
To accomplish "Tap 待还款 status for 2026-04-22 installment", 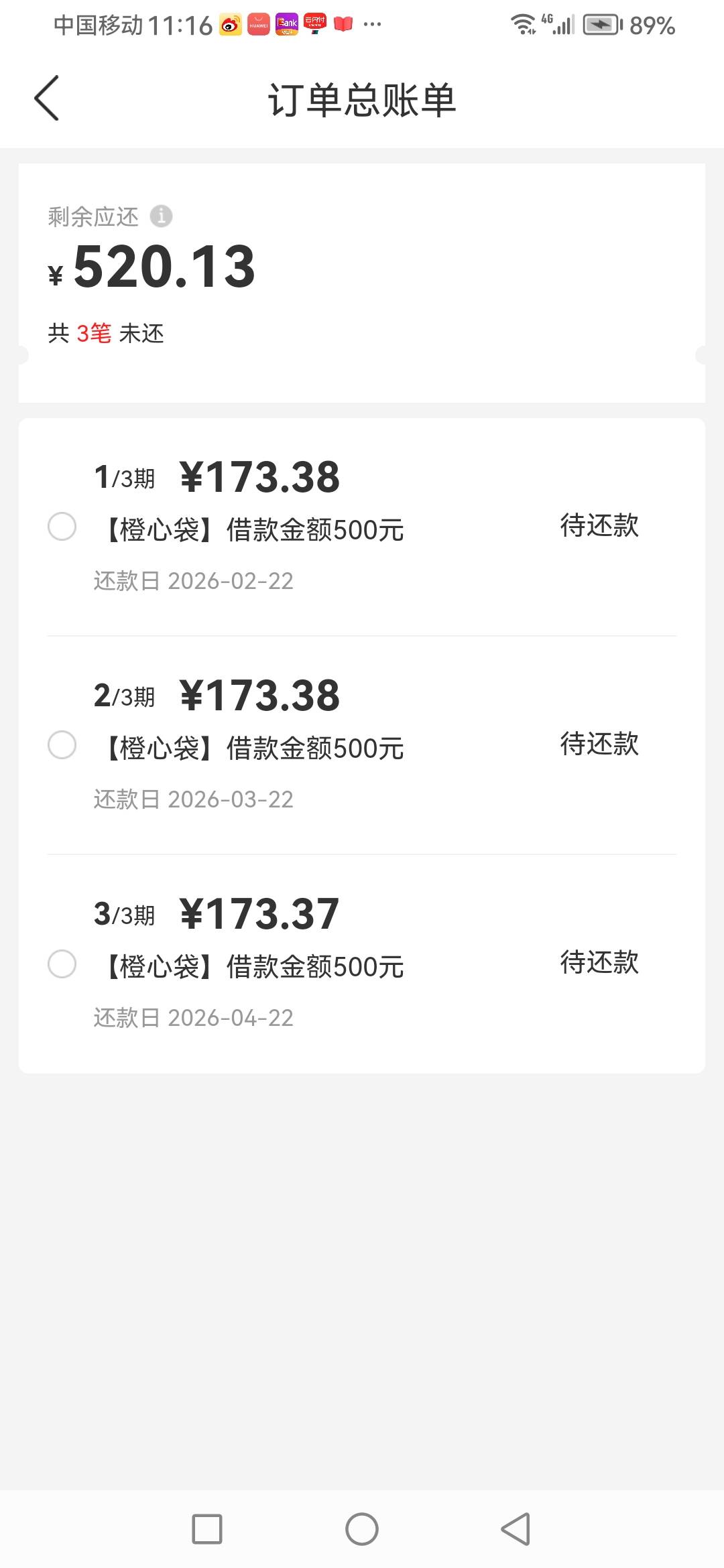I will [599, 962].
